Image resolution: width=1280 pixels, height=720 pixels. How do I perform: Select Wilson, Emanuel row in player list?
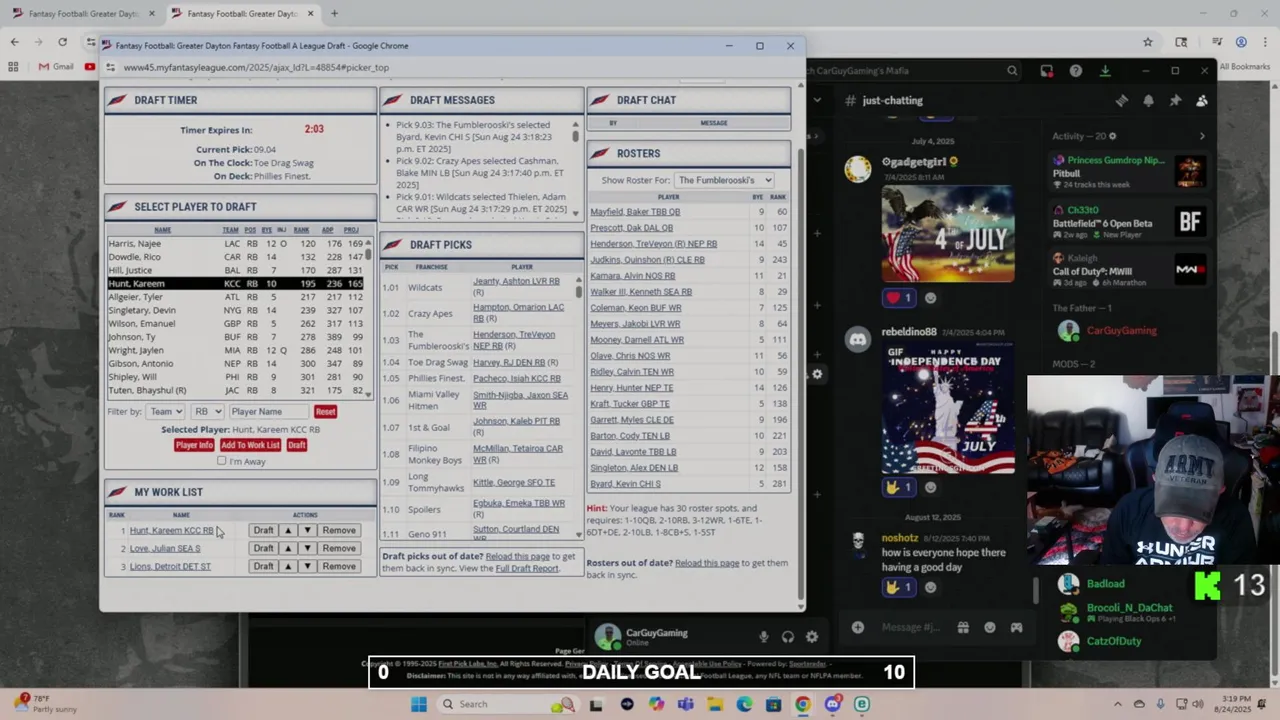(236, 323)
